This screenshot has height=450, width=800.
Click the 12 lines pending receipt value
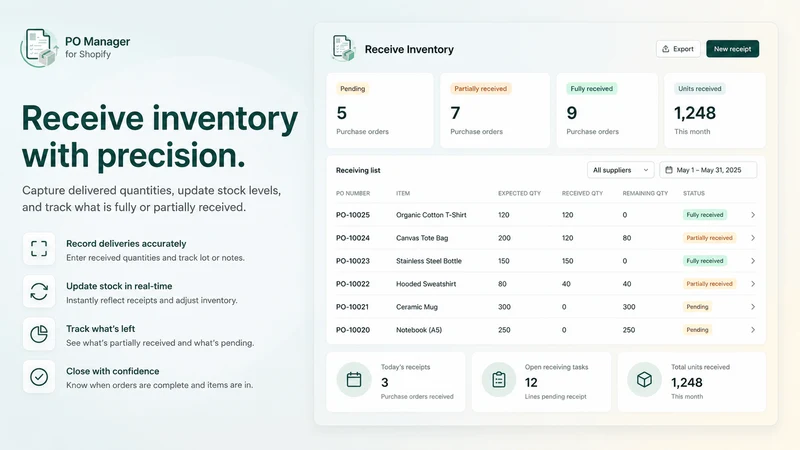(531, 382)
